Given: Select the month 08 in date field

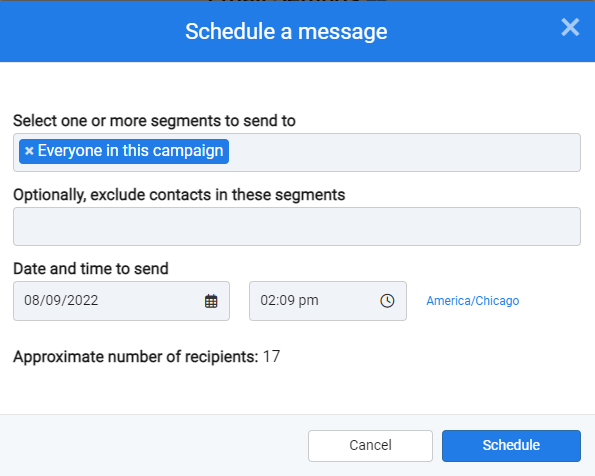Looking at the screenshot, I should pyautogui.click(x=31, y=300).
